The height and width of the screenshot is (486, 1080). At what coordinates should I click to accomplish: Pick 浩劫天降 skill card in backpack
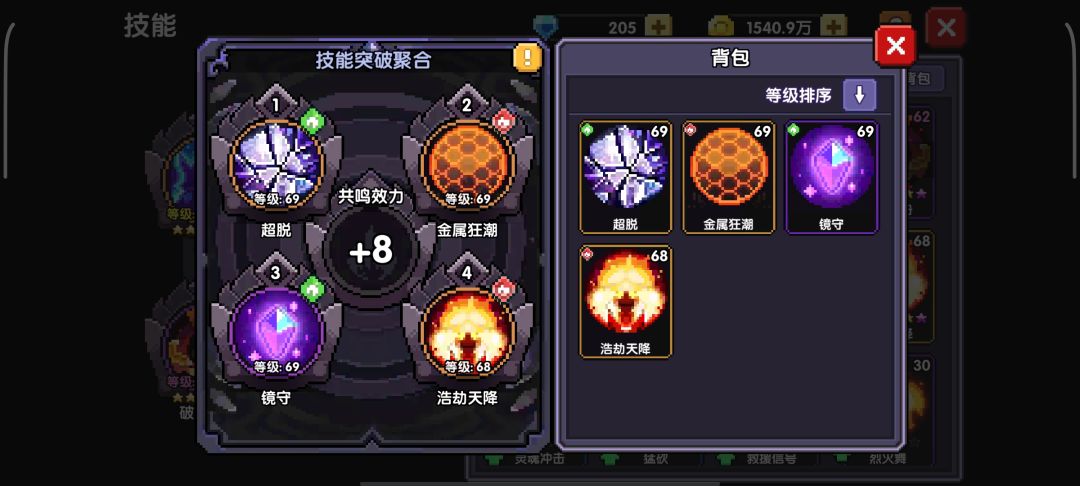tap(625, 302)
